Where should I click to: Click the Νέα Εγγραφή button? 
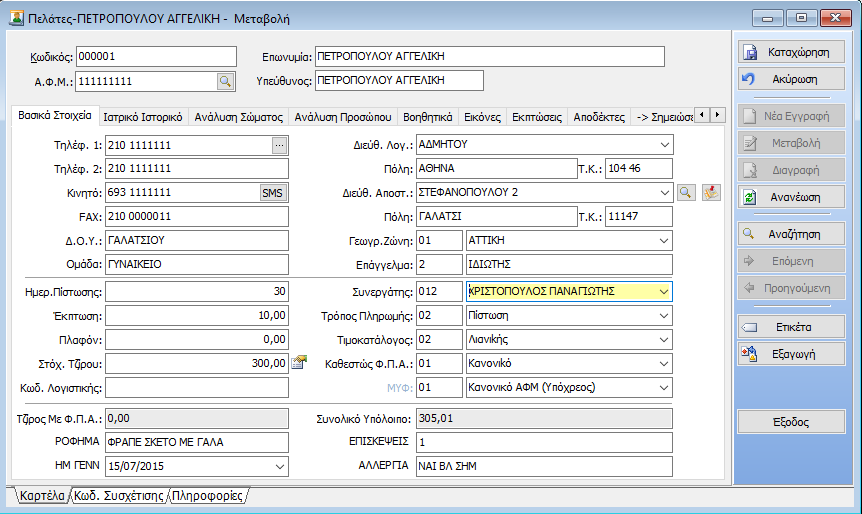(x=791, y=116)
